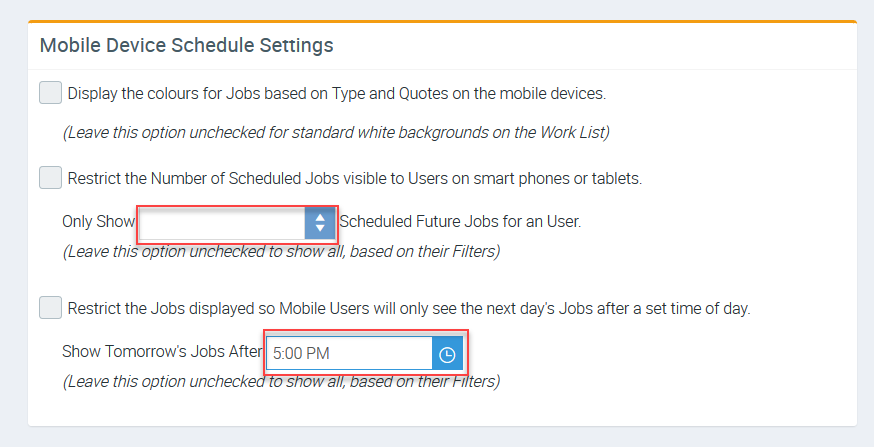Click the hint text below the Only Show field
Screen dimensions: 875x447
281,251
